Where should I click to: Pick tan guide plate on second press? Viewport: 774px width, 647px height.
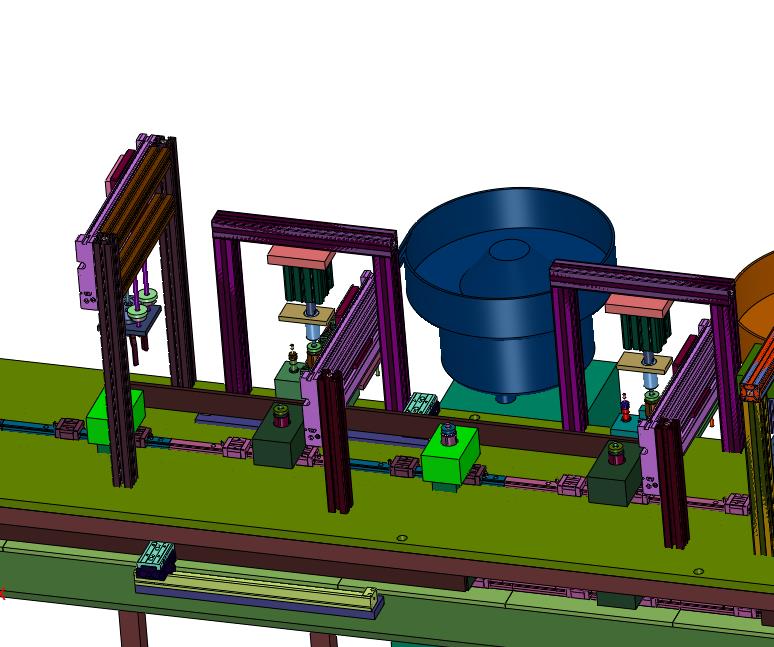coord(644,363)
